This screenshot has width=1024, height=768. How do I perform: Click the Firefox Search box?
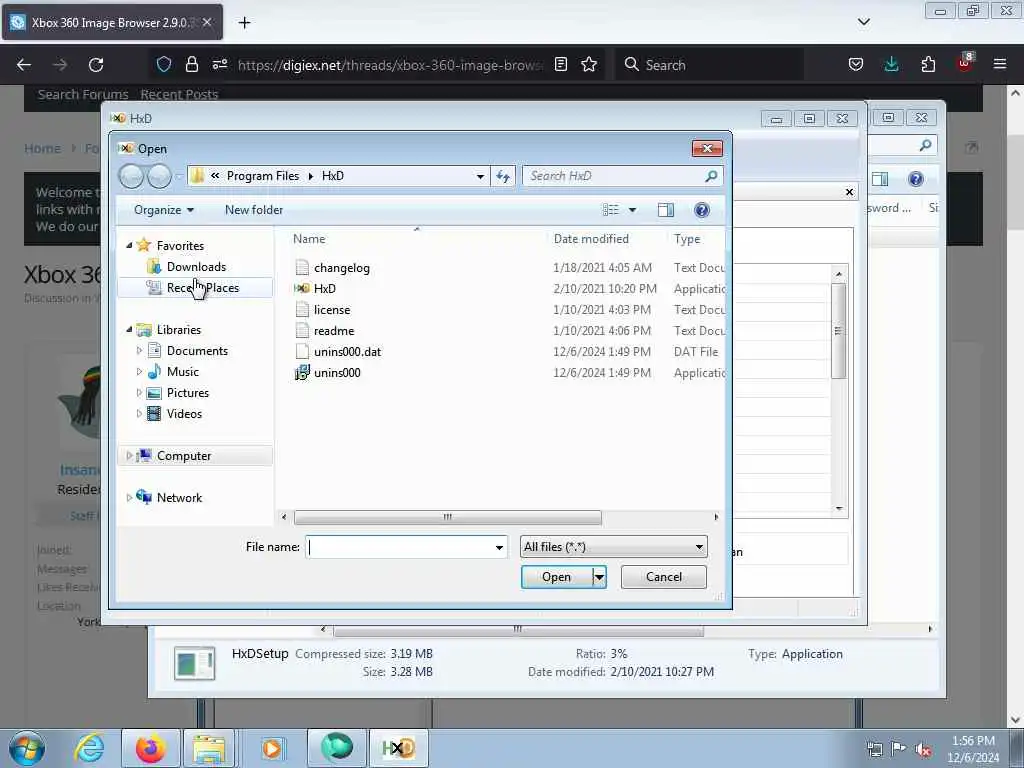709,65
